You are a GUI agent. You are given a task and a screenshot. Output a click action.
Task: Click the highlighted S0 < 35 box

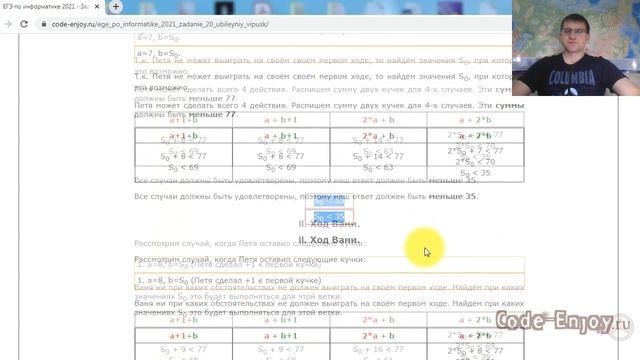click(329, 217)
